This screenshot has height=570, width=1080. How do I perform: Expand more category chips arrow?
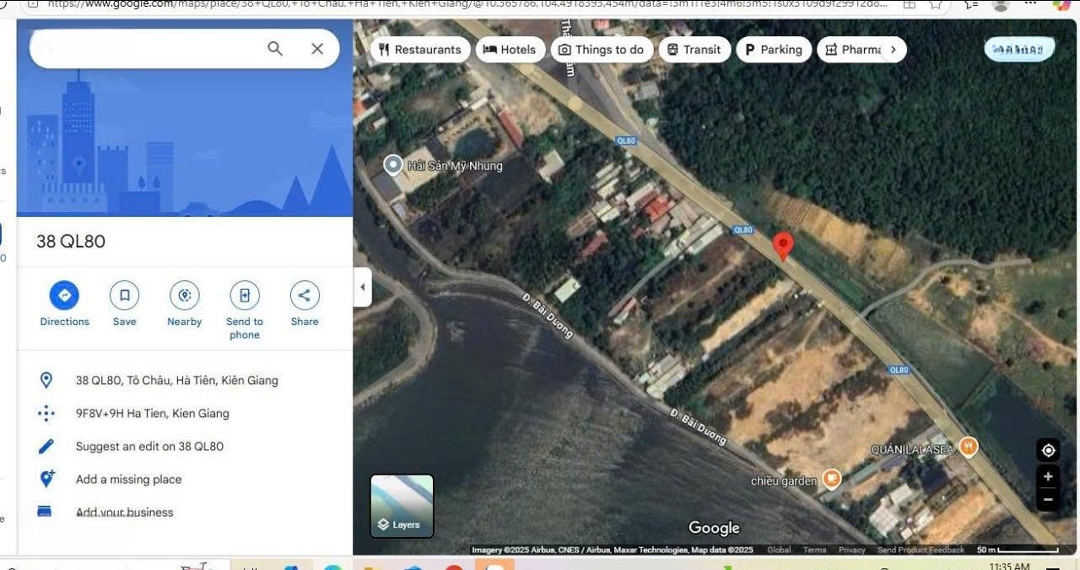(893, 50)
